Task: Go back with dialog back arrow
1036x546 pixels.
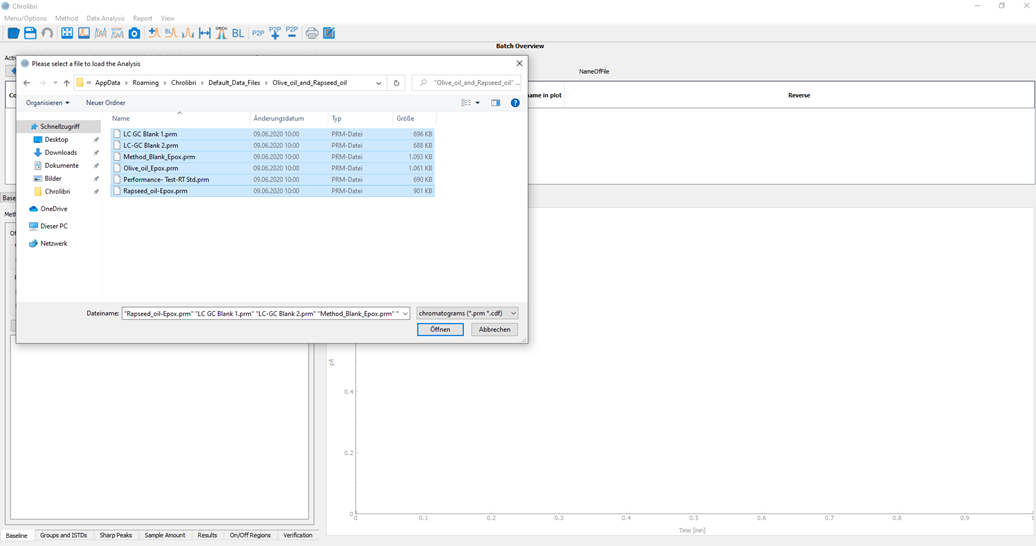Action: 26,83
